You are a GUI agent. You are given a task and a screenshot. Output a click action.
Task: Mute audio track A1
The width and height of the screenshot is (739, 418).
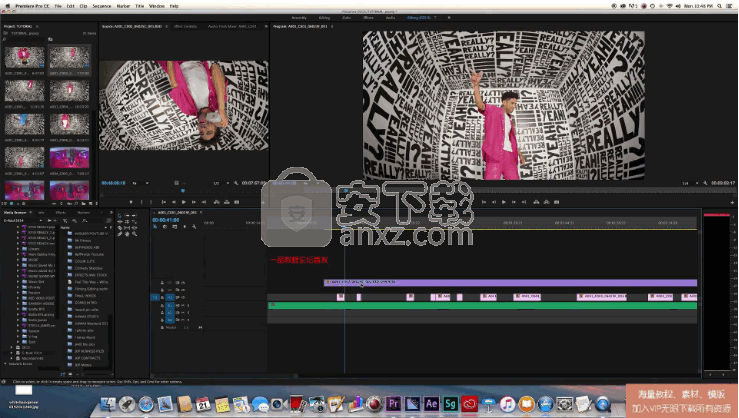(x=183, y=305)
